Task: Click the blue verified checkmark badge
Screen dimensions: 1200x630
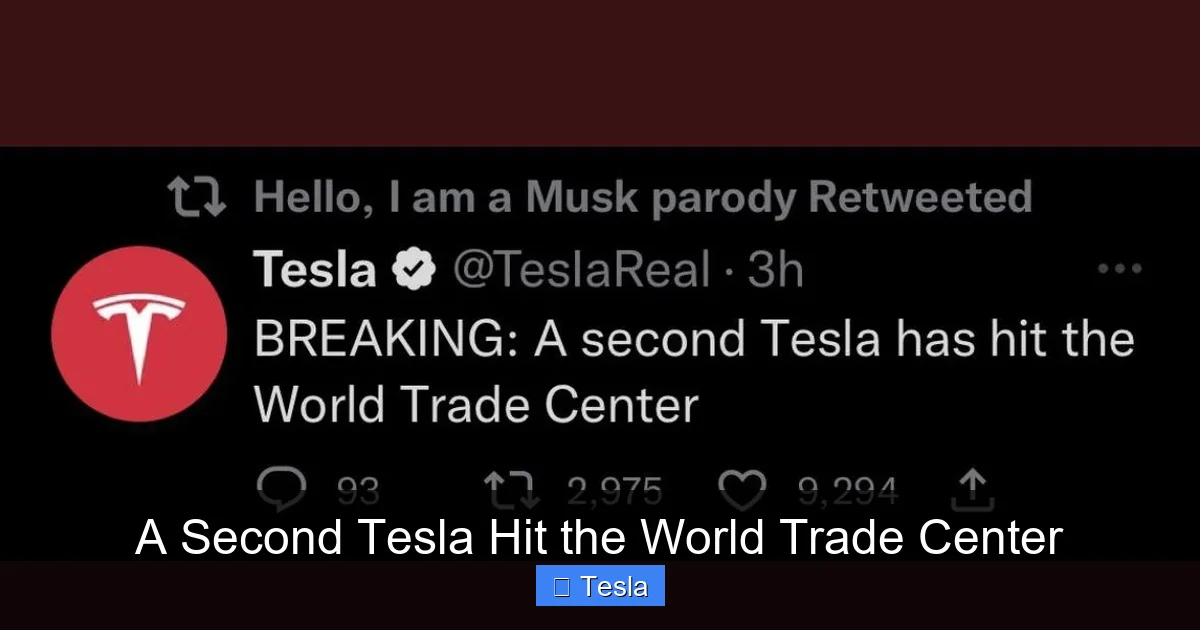Action: tap(413, 267)
